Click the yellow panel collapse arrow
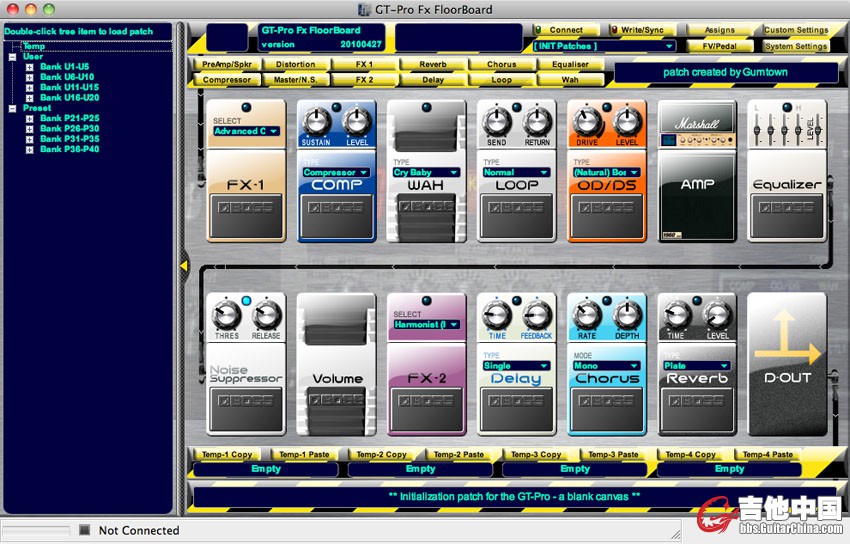850x544 pixels. click(184, 265)
